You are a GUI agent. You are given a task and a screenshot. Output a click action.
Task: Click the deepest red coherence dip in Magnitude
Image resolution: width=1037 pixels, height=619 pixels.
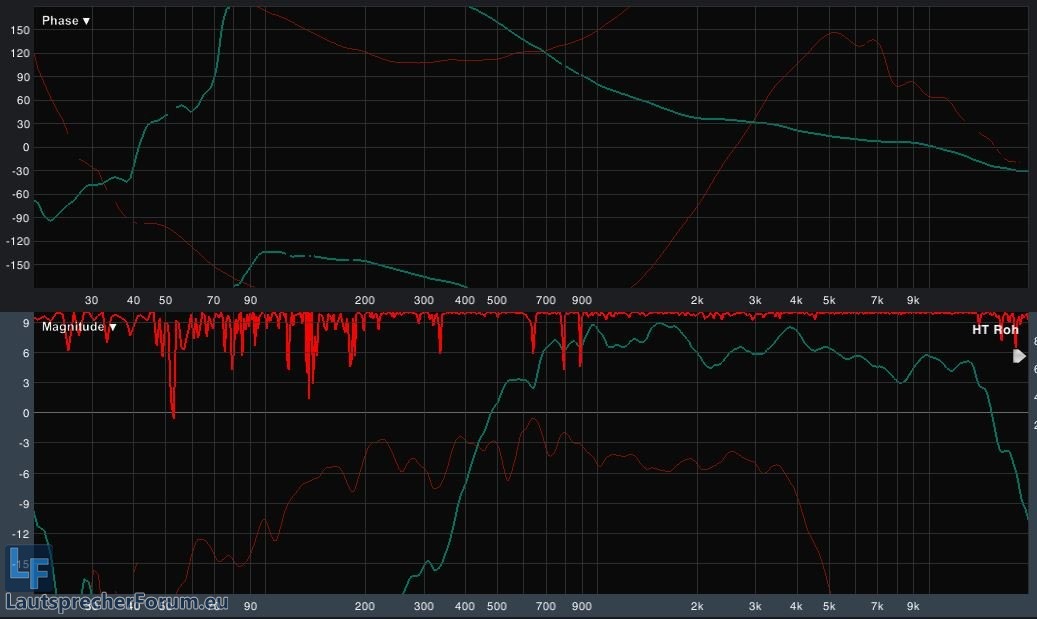click(x=173, y=413)
